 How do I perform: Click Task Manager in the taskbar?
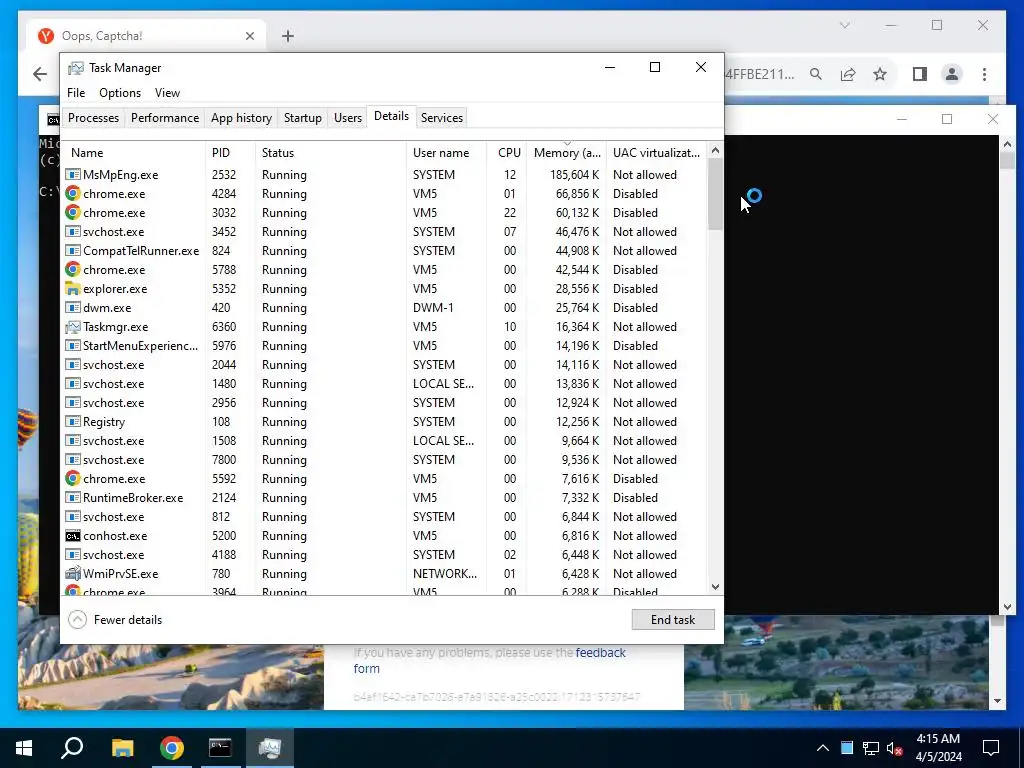269,748
